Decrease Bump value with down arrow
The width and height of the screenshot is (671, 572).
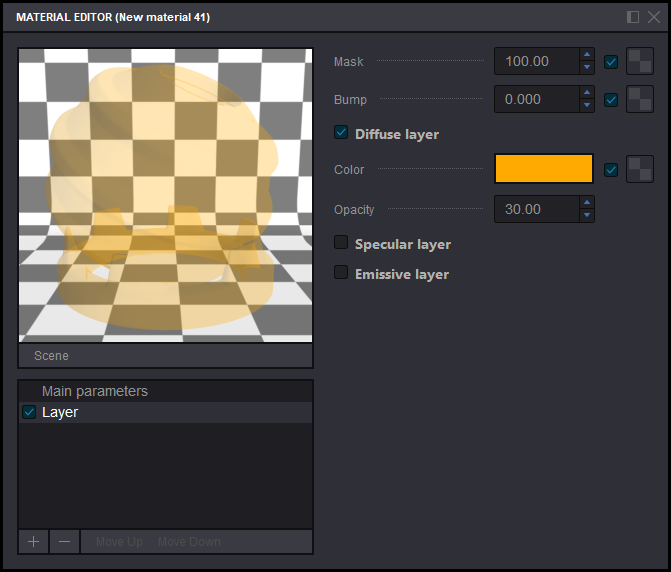[587, 106]
